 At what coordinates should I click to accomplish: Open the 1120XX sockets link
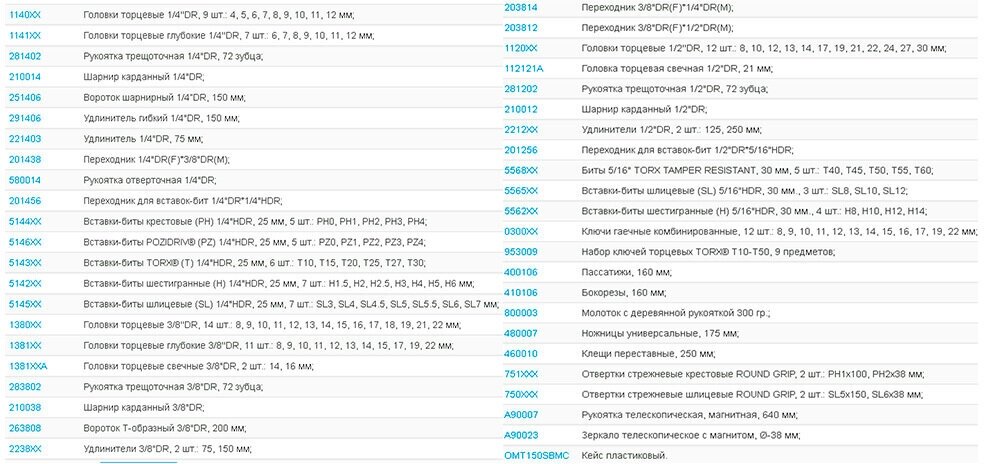[521, 48]
